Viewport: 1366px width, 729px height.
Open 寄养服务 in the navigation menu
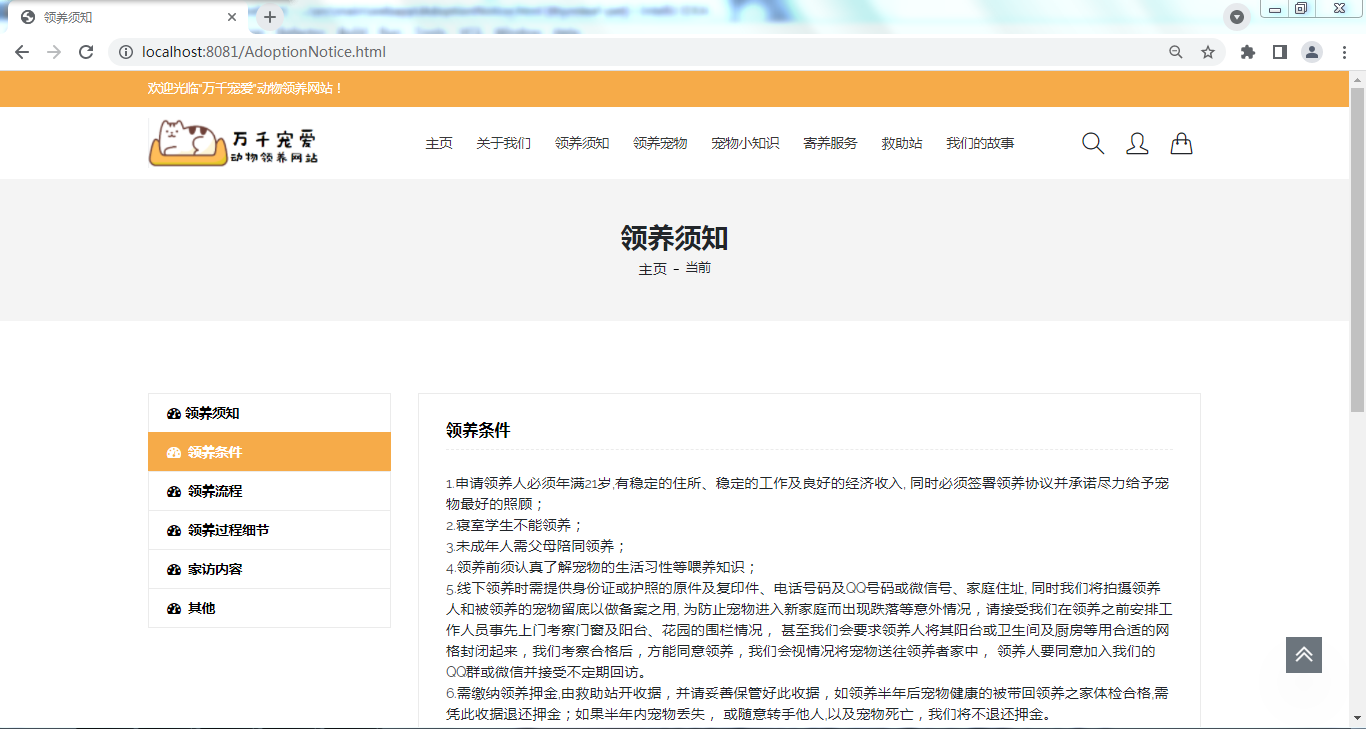(830, 143)
